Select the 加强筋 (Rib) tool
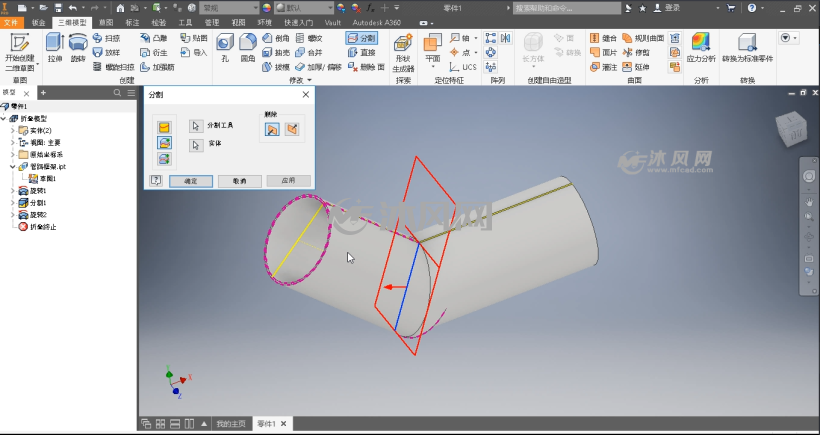The height and width of the screenshot is (435, 820). point(157,67)
